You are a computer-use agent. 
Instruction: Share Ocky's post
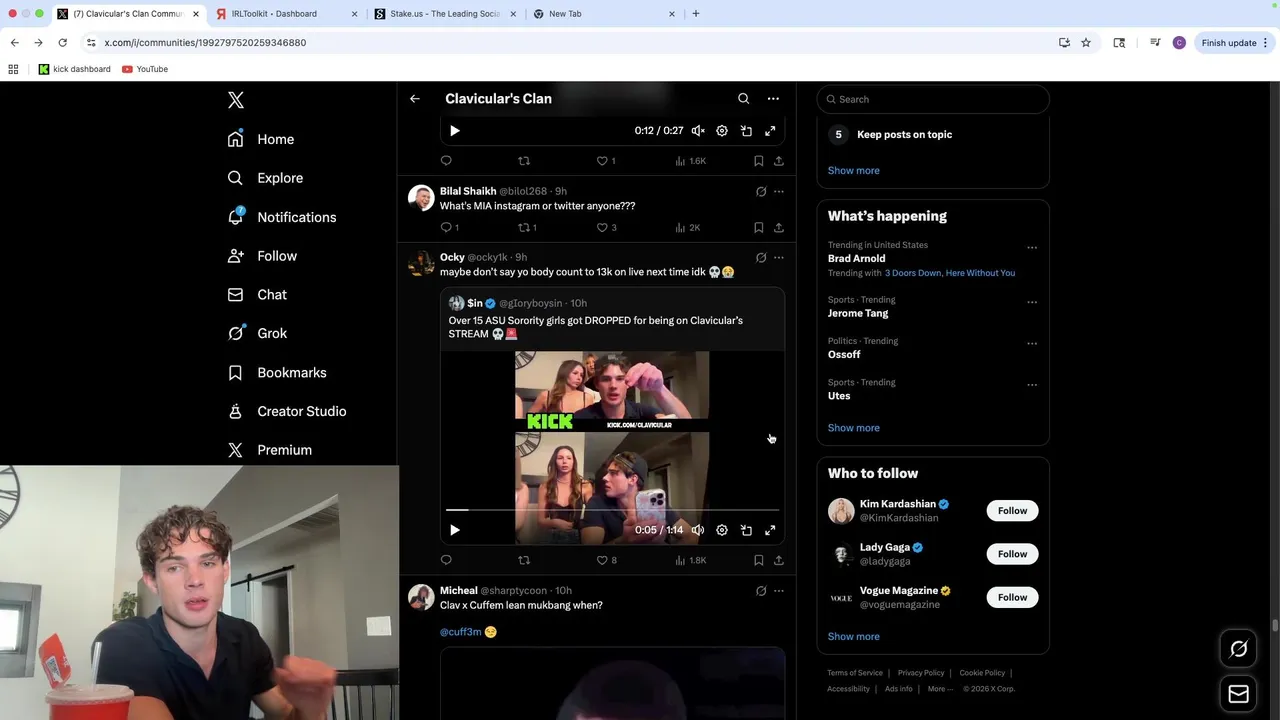click(779, 561)
